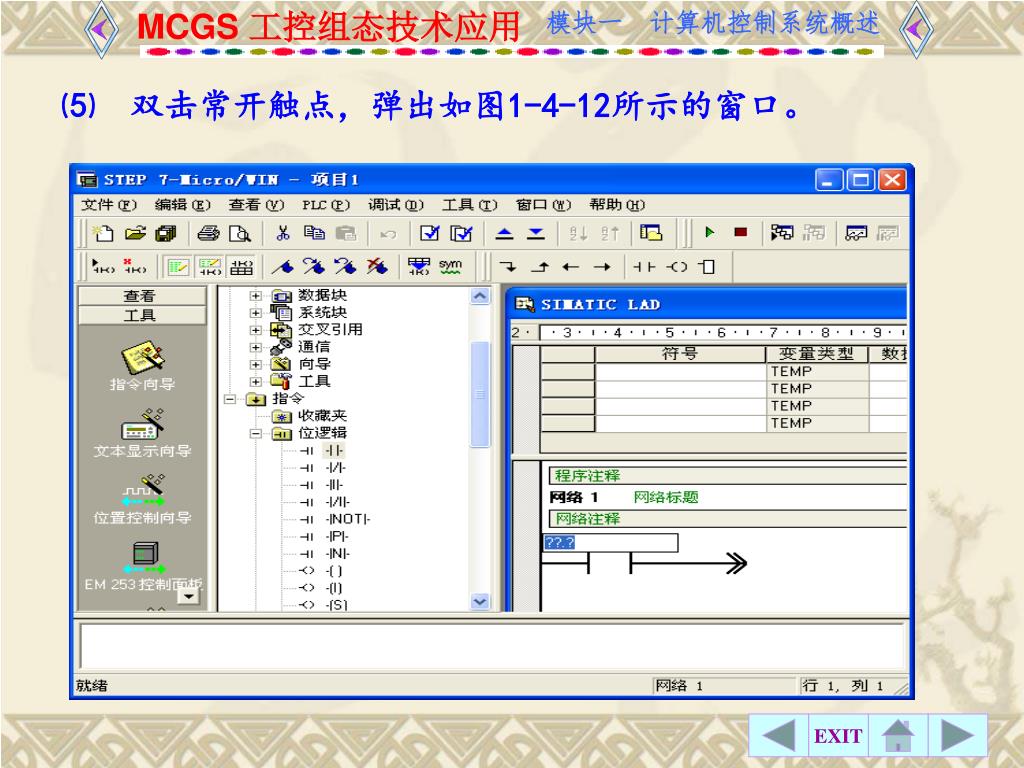The width and height of the screenshot is (1024, 768).
Task: Open Print Preview from the toolbar
Action: [x=240, y=232]
